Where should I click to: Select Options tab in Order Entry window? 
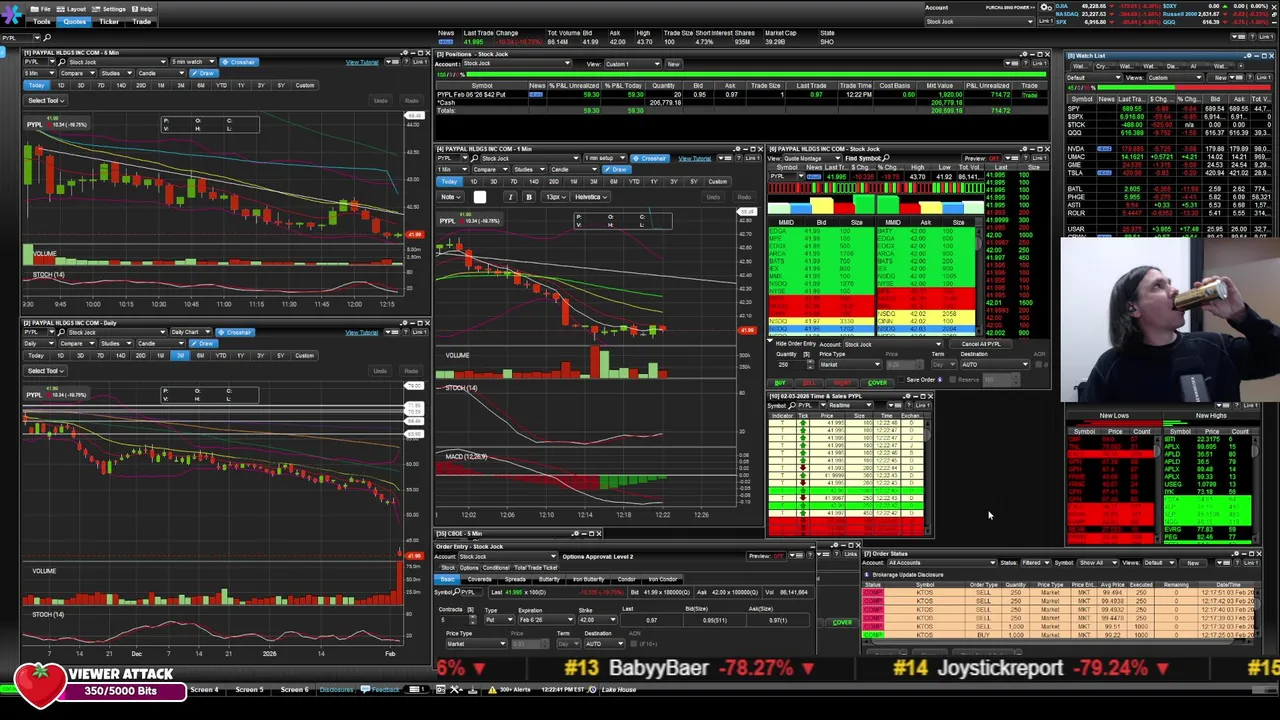click(469, 567)
